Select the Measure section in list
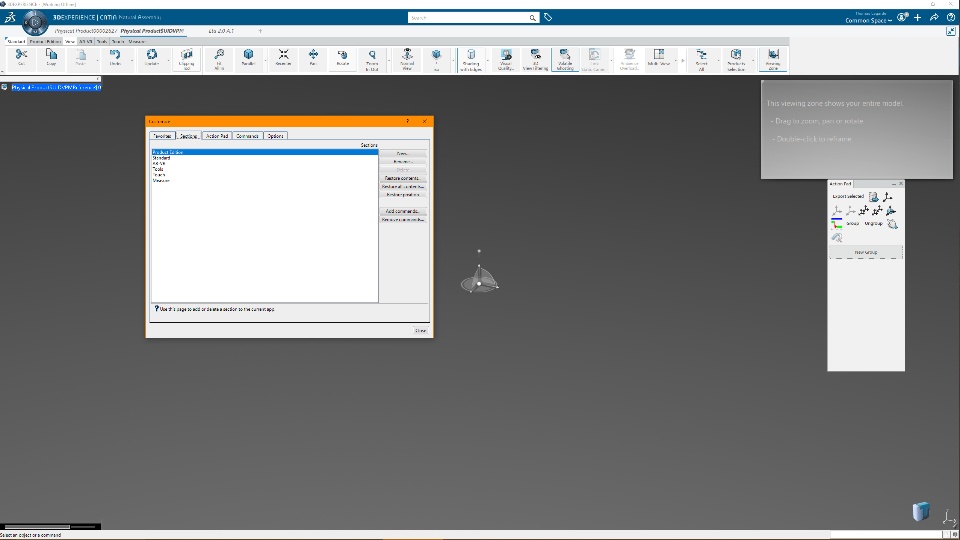 click(264, 181)
